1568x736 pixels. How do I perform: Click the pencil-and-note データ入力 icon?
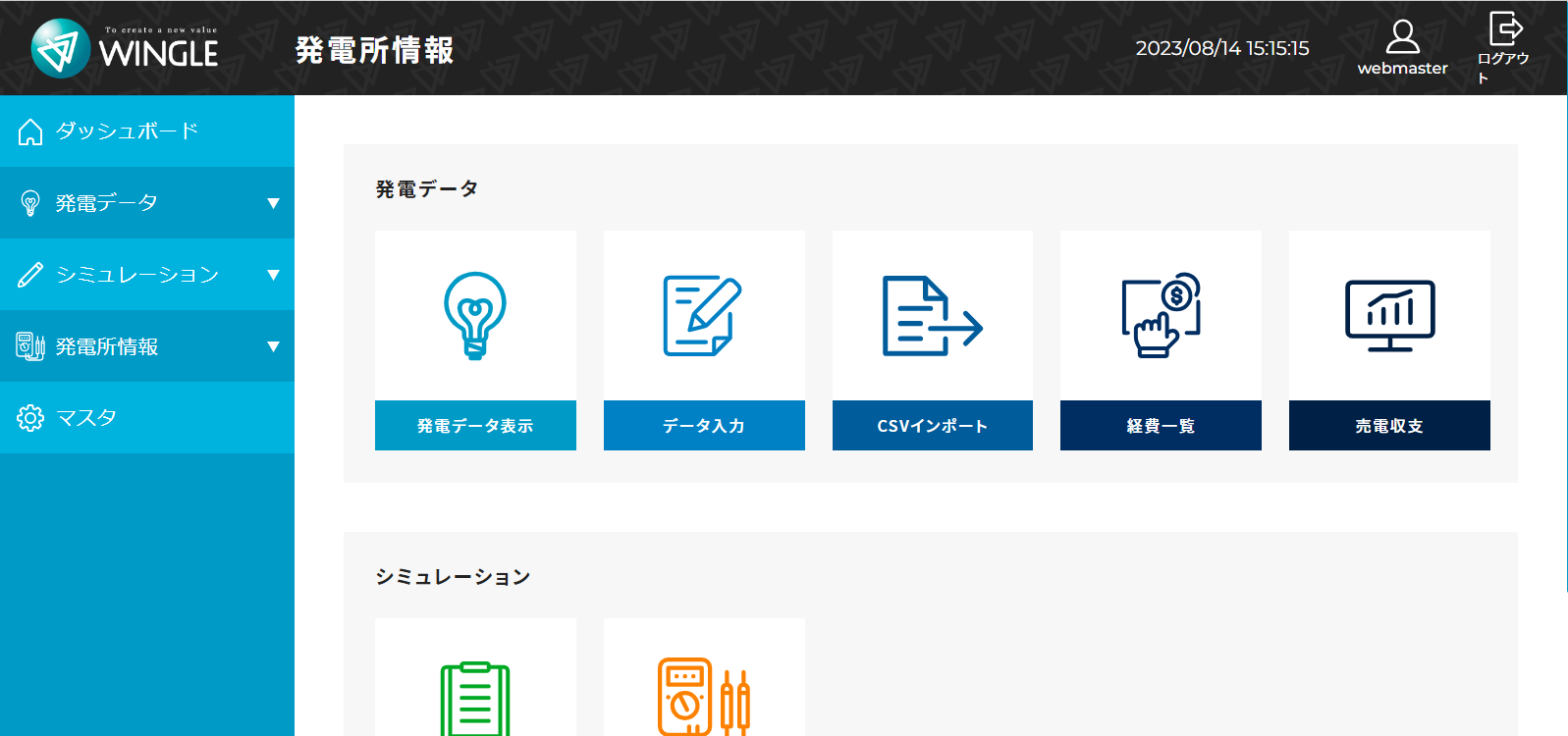coord(703,315)
